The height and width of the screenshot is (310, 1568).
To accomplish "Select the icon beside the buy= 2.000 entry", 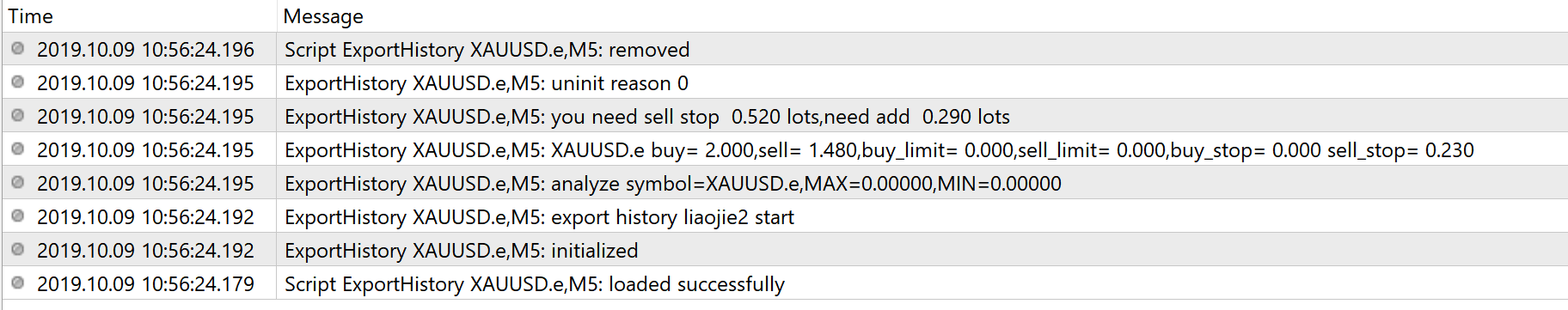I will [17, 149].
